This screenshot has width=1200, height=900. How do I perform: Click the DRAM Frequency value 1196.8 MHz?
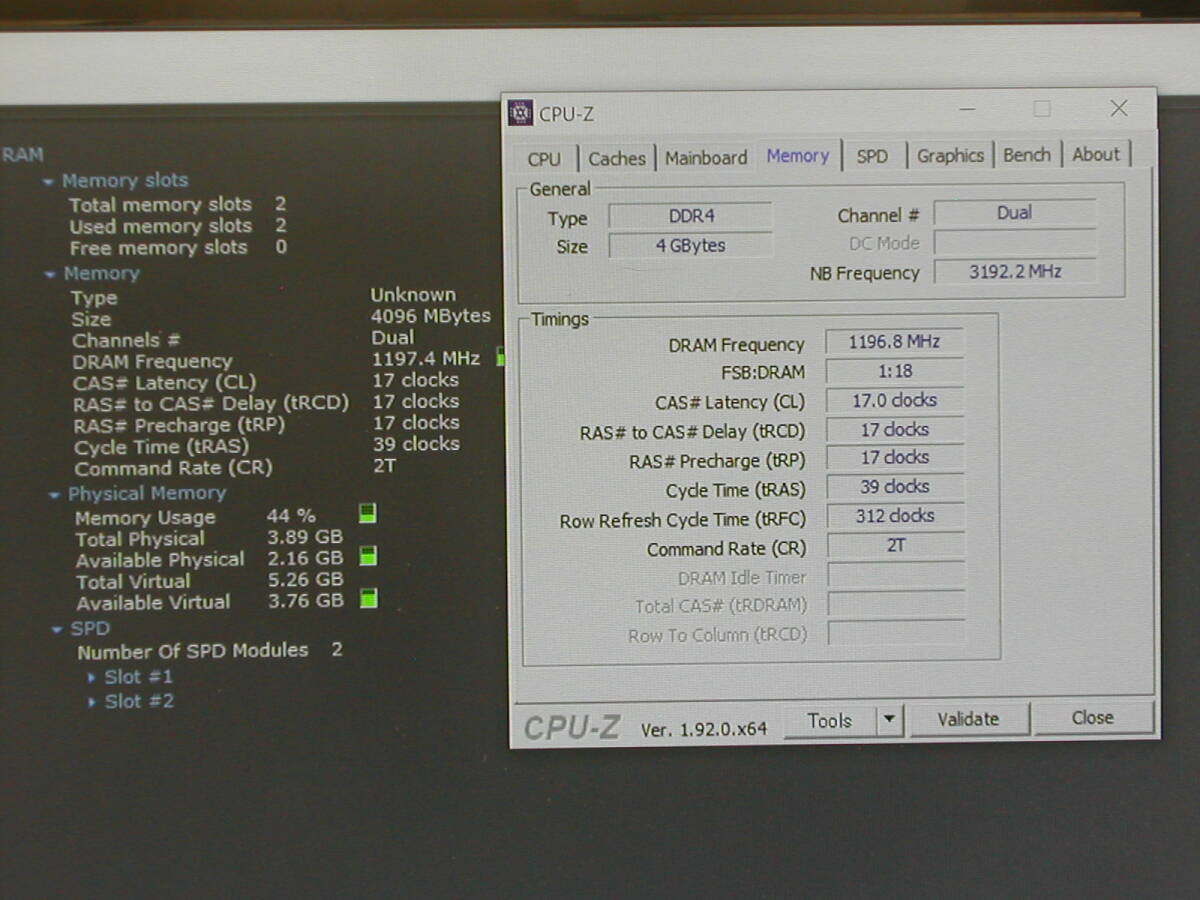tap(894, 342)
